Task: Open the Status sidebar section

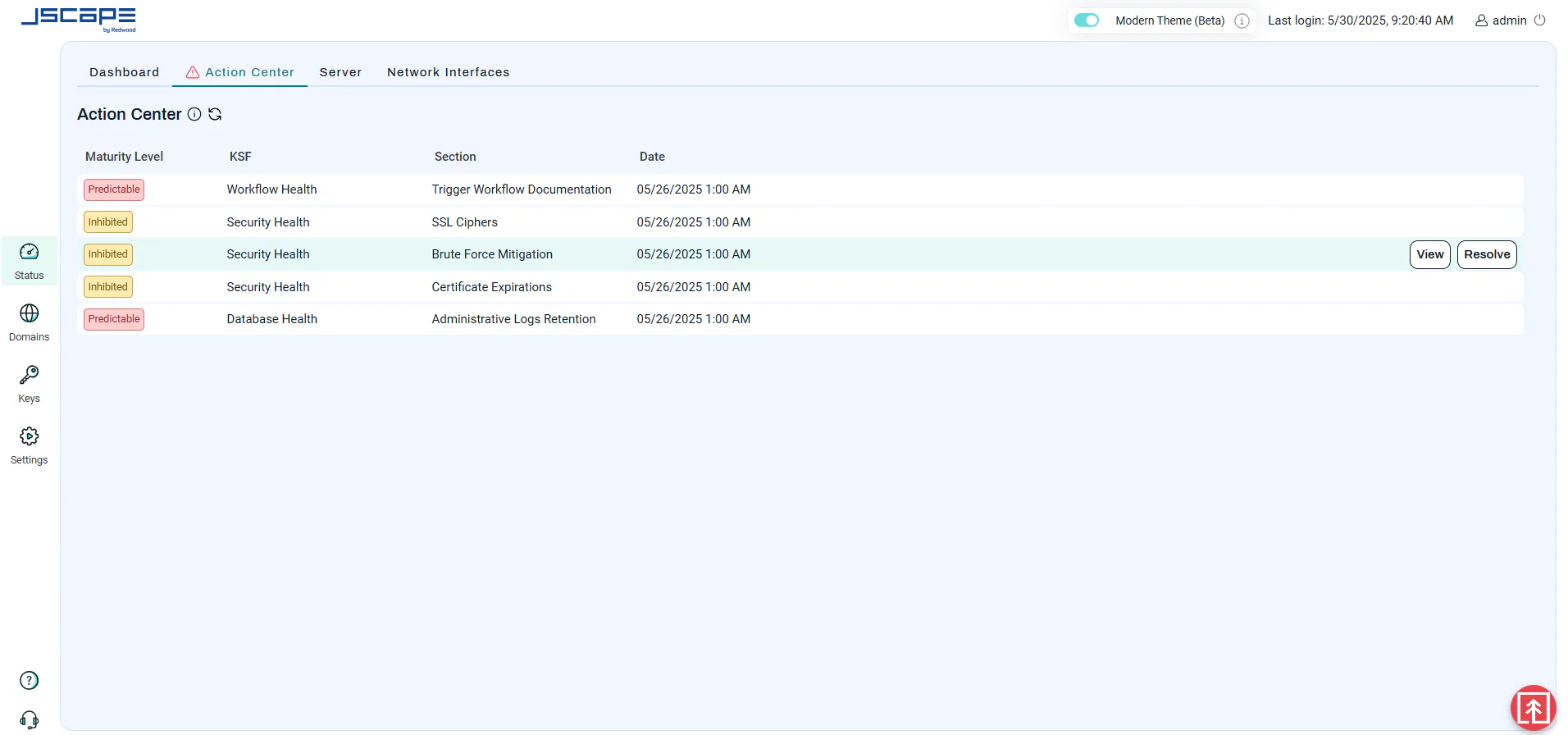Action: pos(30,261)
